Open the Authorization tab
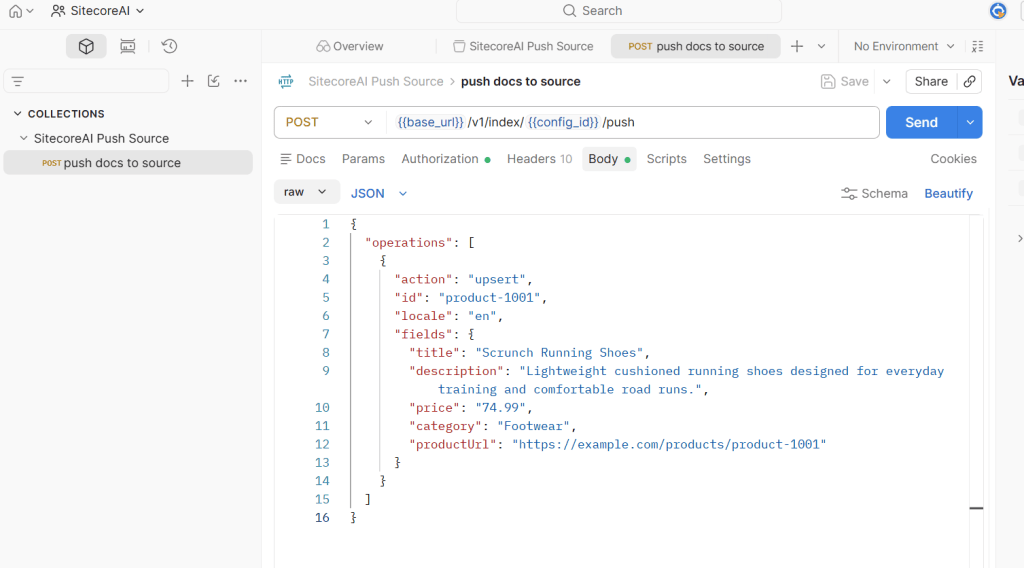Image resolution: width=1024 pixels, height=568 pixels. [445, 159]
